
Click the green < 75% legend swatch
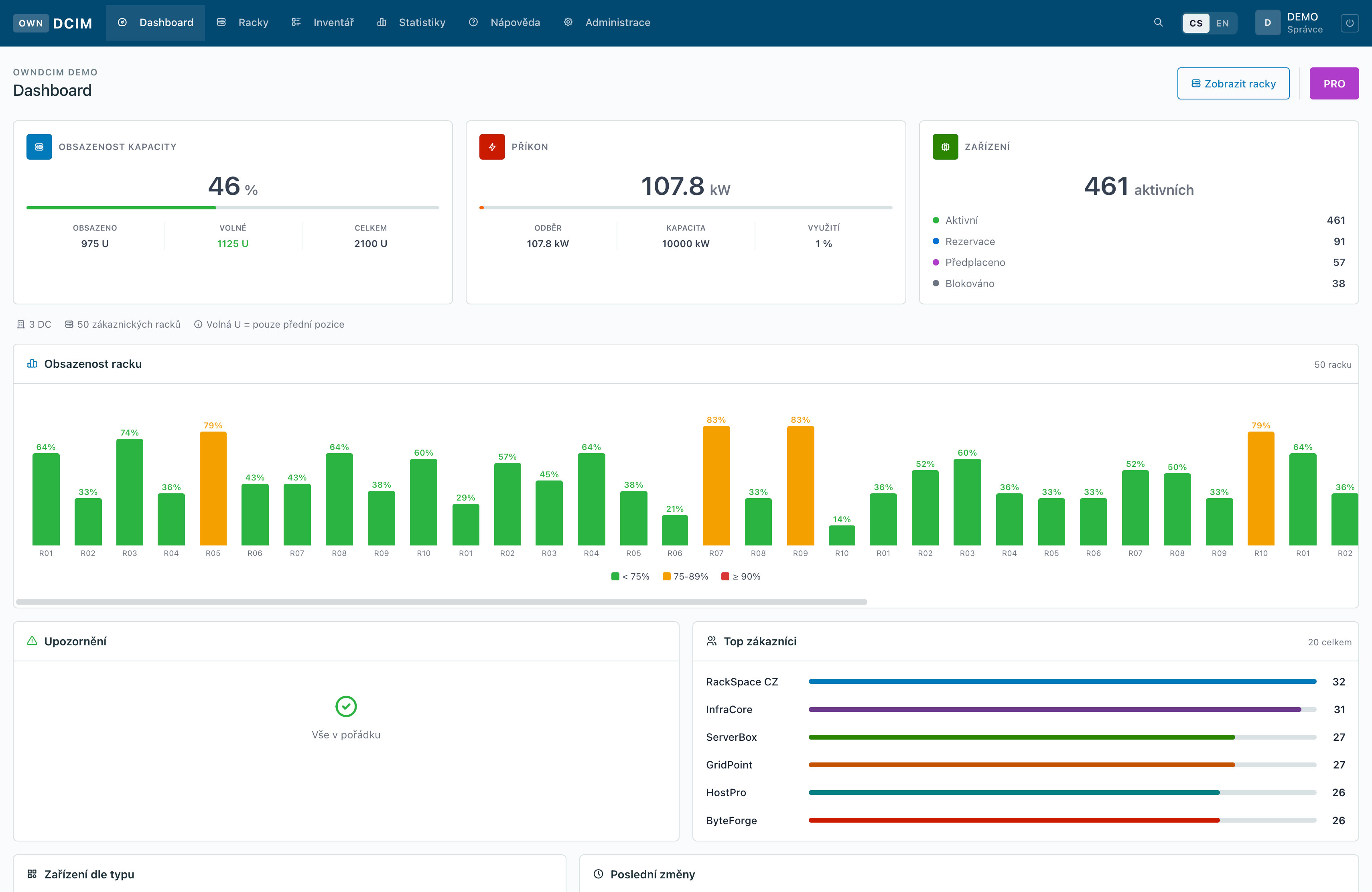tap(615, 576)
